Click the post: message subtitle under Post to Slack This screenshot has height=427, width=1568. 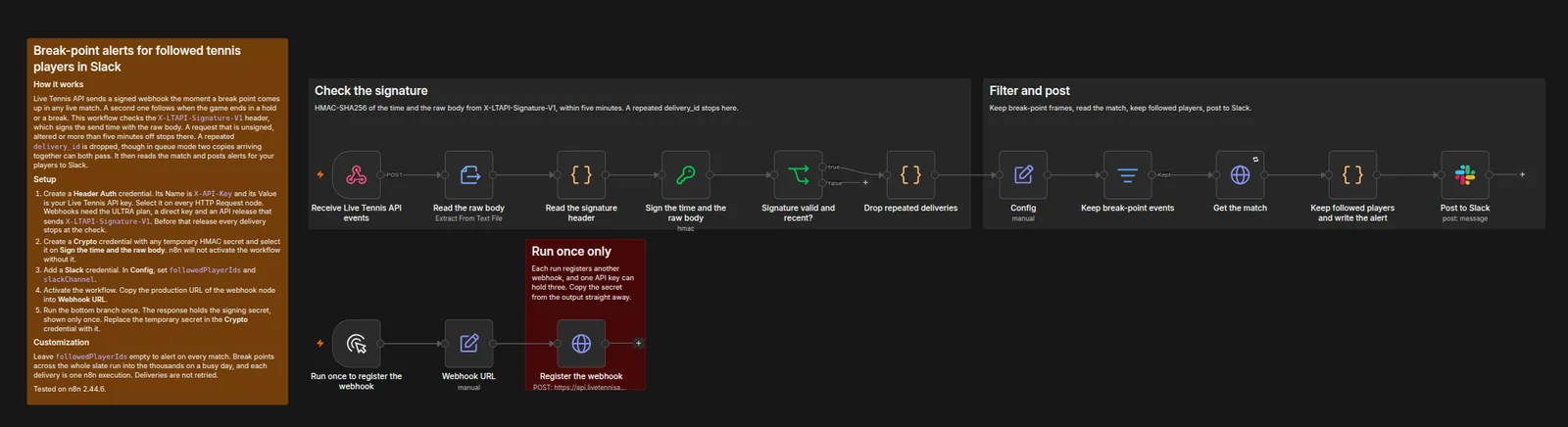click(x=1465, y=218)
